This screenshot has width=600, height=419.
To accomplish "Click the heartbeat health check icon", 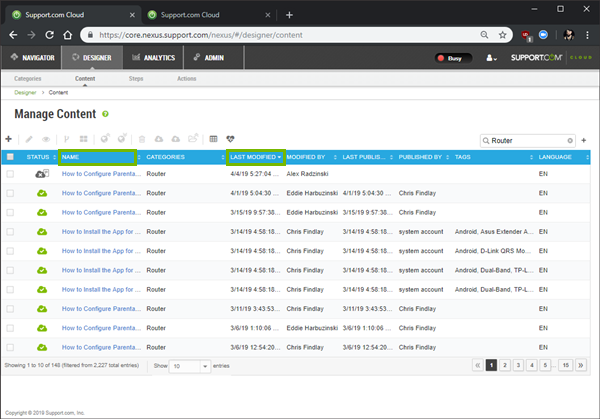I will [x=230, y=139].
